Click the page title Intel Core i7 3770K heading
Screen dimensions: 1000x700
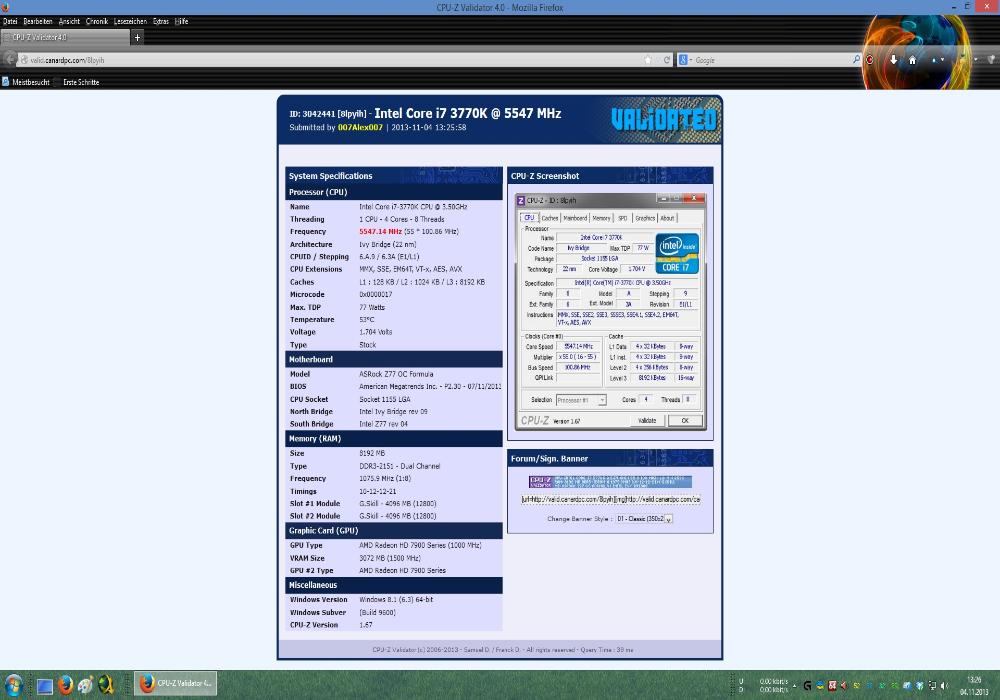[467, 113]
